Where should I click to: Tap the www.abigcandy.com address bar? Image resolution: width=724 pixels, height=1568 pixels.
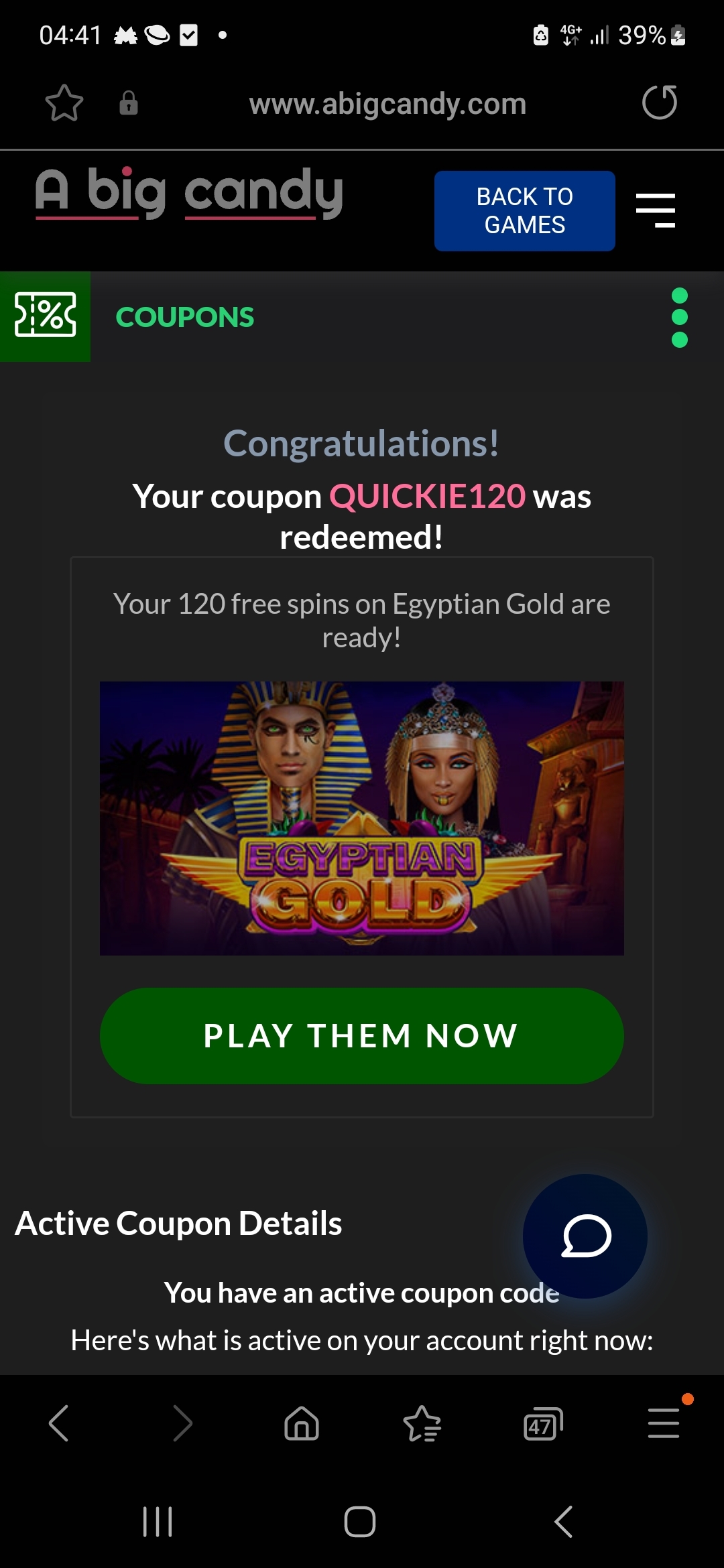[x=387, y=104]
